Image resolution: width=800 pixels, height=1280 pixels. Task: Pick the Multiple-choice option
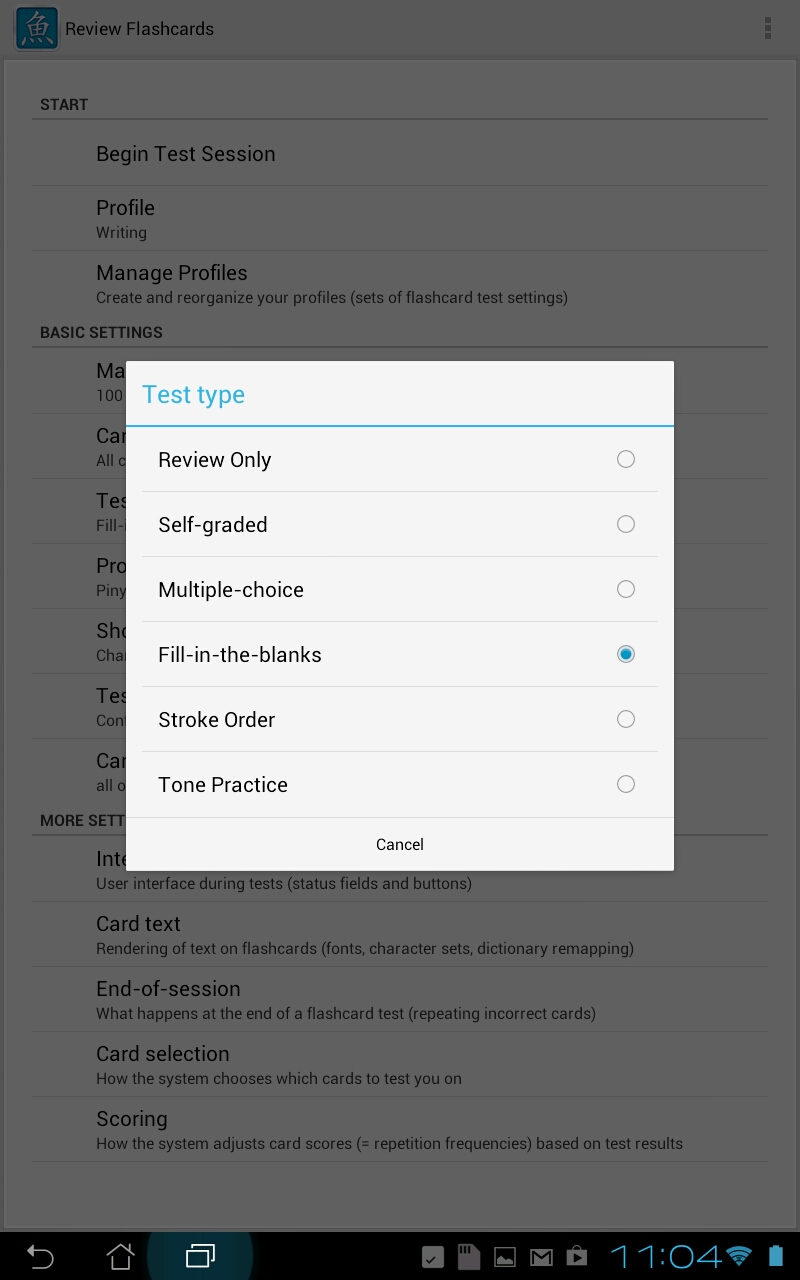[x=400, y=589]
